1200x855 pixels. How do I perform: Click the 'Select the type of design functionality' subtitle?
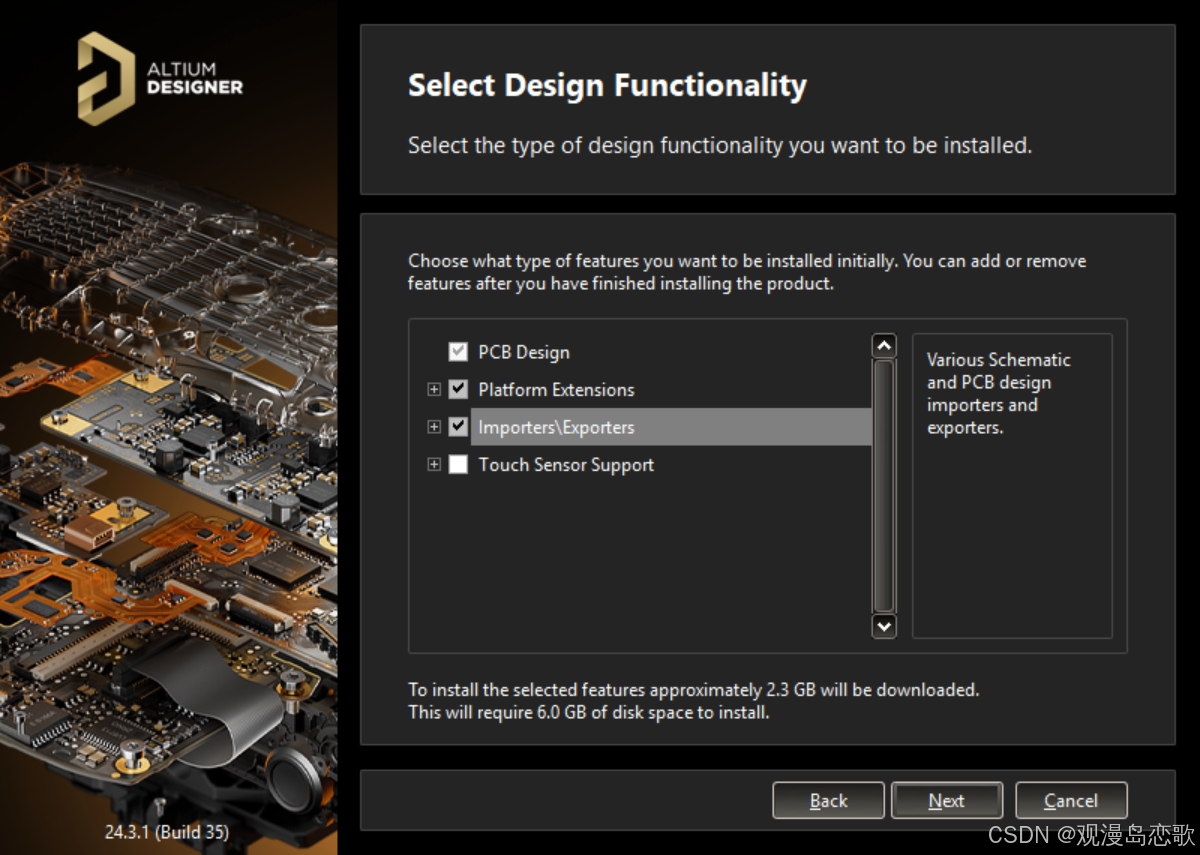pyautogui.click(x=720, y=145)
